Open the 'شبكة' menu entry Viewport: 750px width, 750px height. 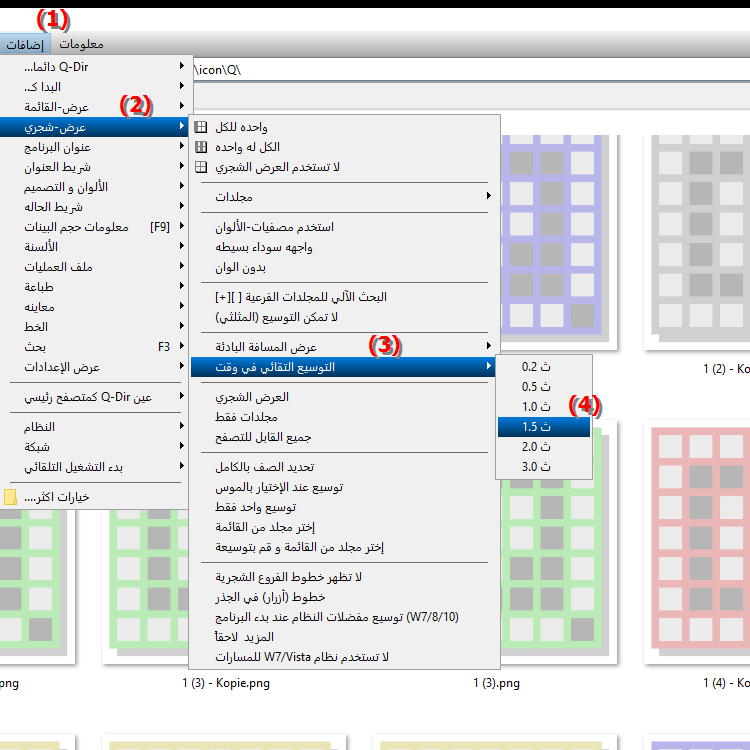pos(94,447)
